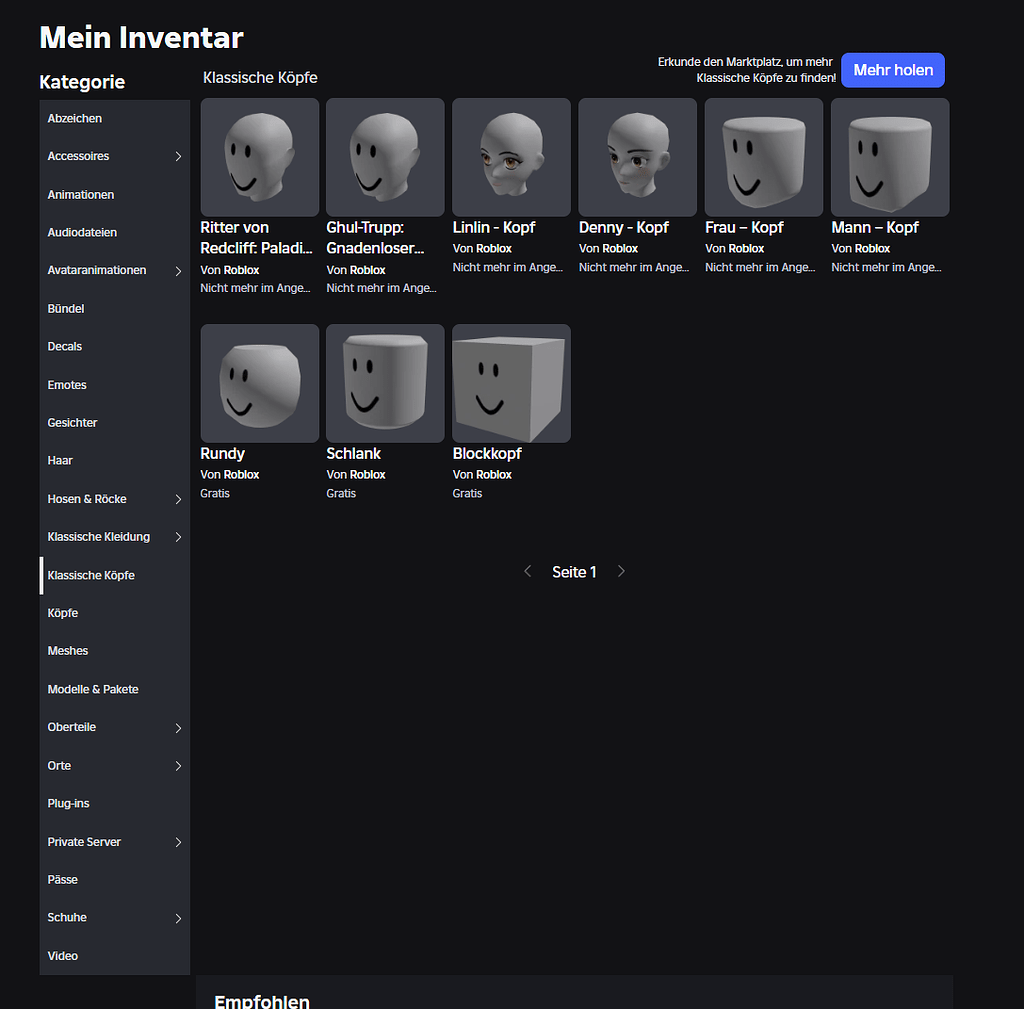Click the Seite 1 page indicator
Viewport: 1024px width, 1009px height.
point(574,571)
